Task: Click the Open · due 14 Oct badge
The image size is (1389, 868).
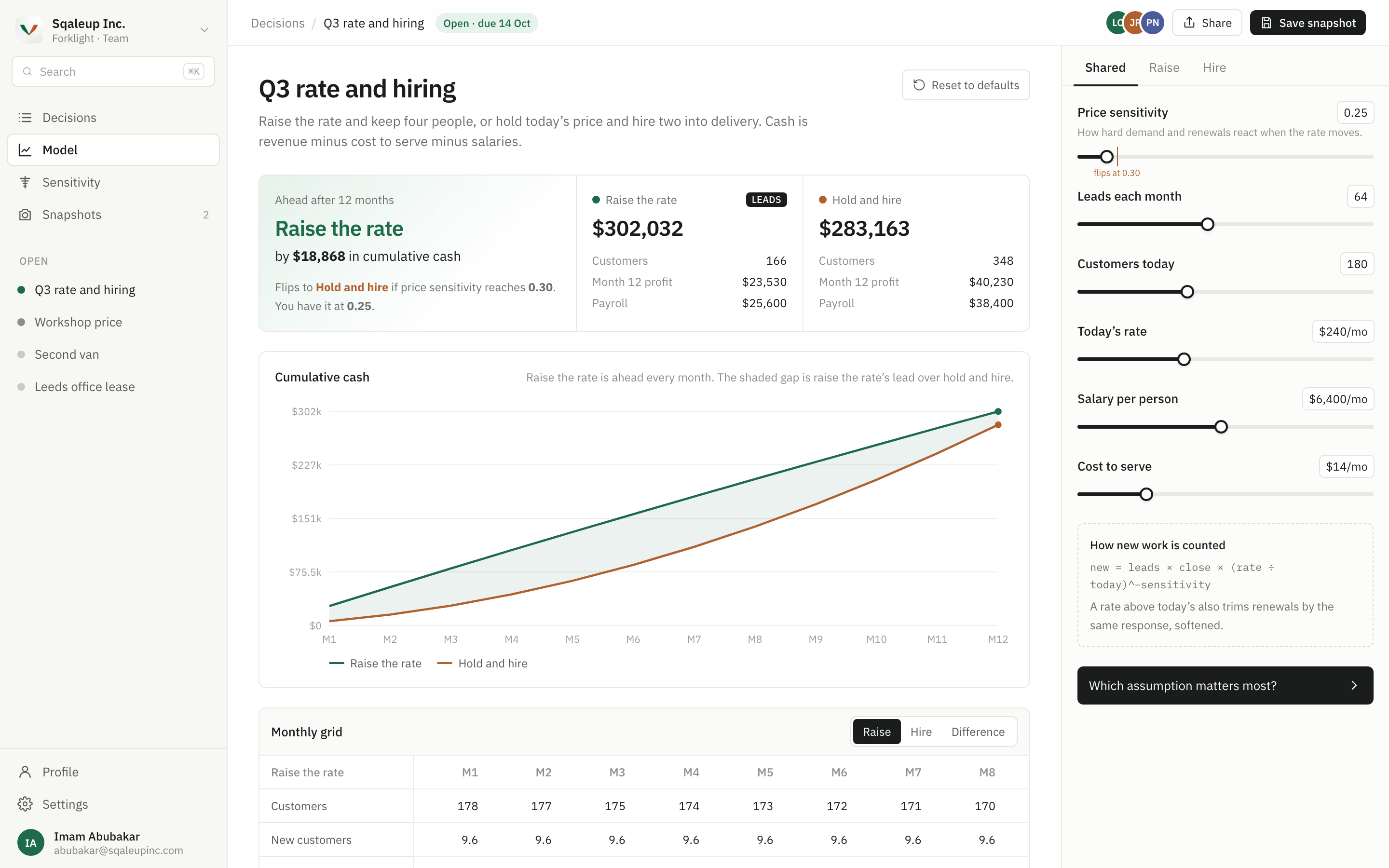Action: point(487,23)
